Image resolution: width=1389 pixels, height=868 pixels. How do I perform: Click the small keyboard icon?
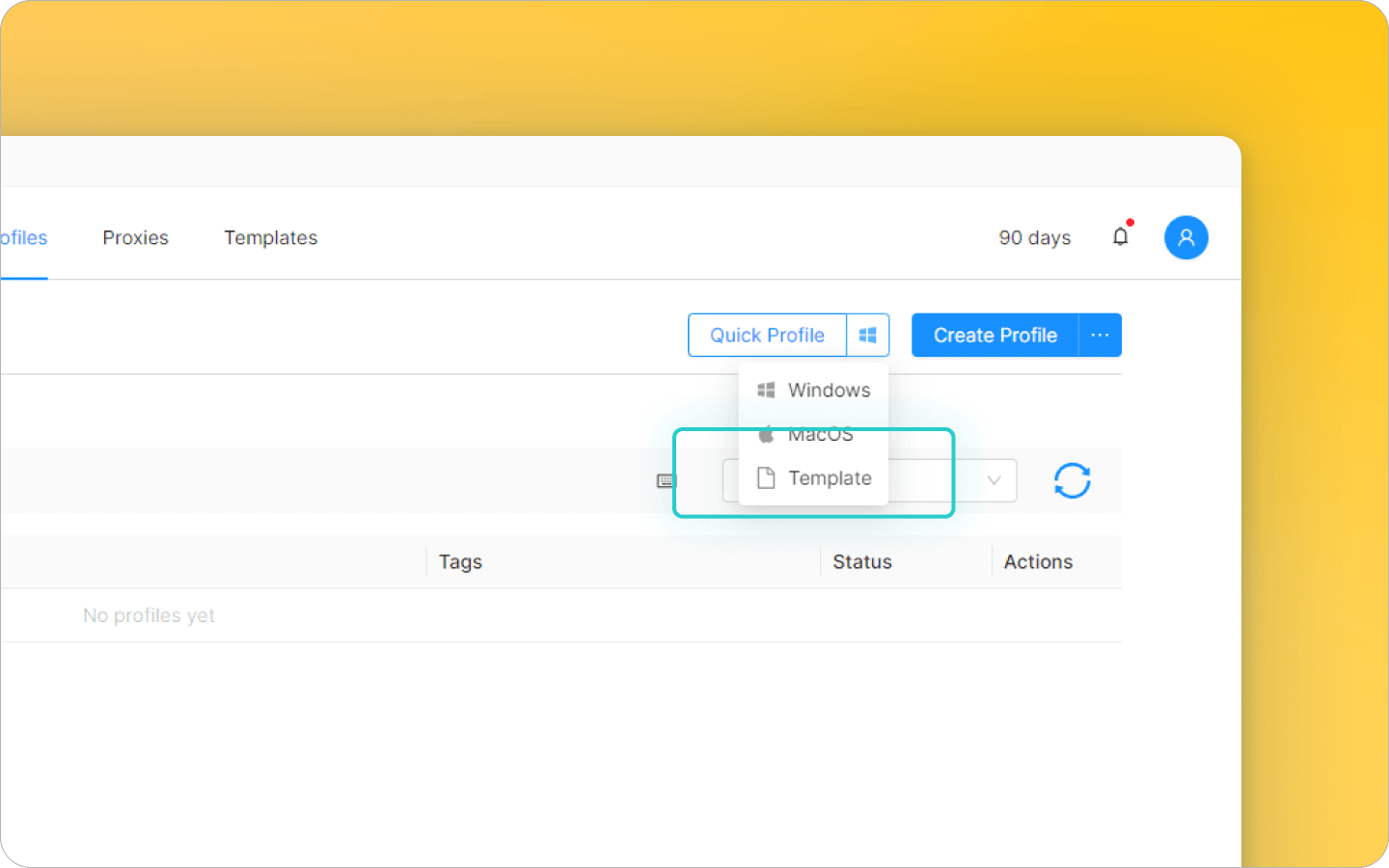[x=666, y=480]
